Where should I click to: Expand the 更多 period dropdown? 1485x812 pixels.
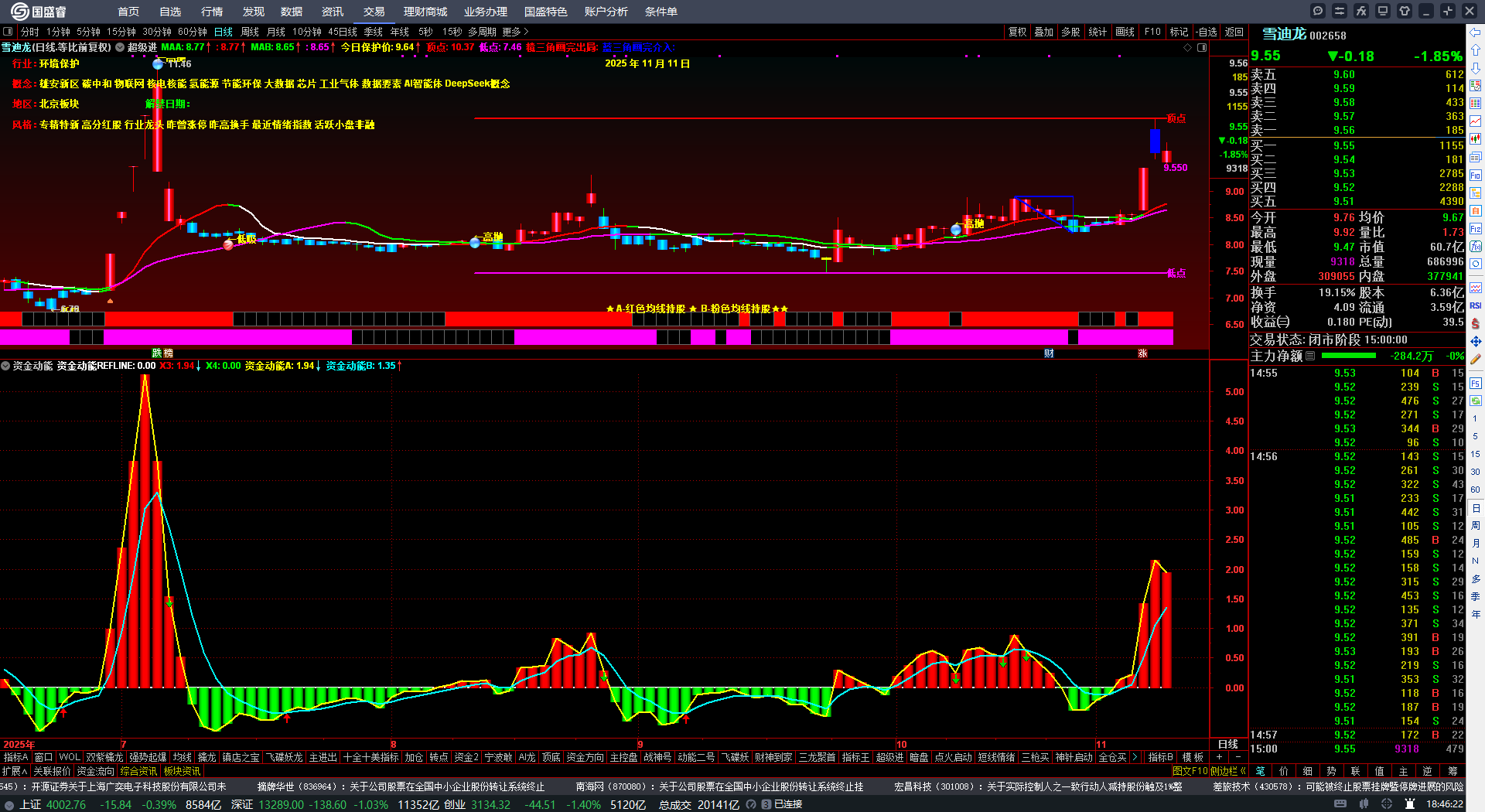[x=515, y=32]
